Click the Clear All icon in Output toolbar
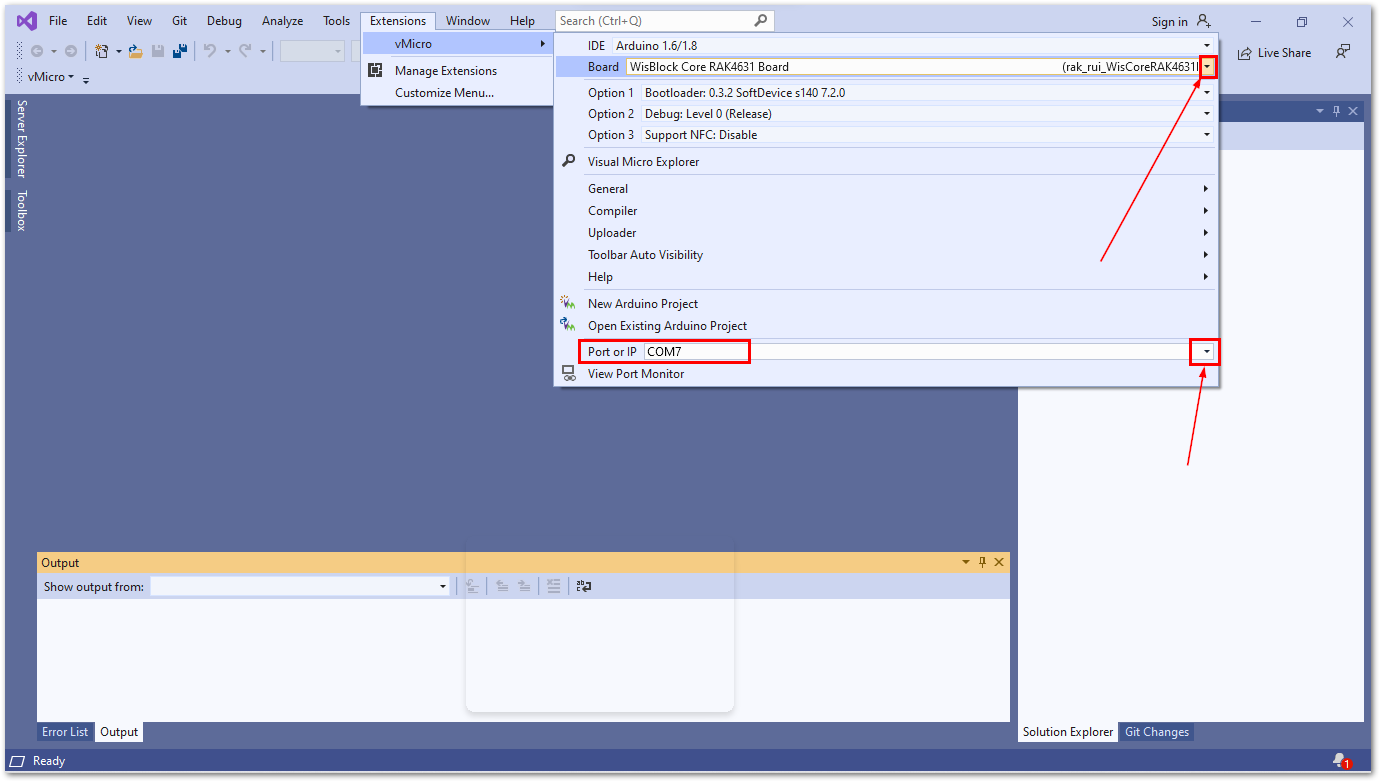 [x=553, y=586]
